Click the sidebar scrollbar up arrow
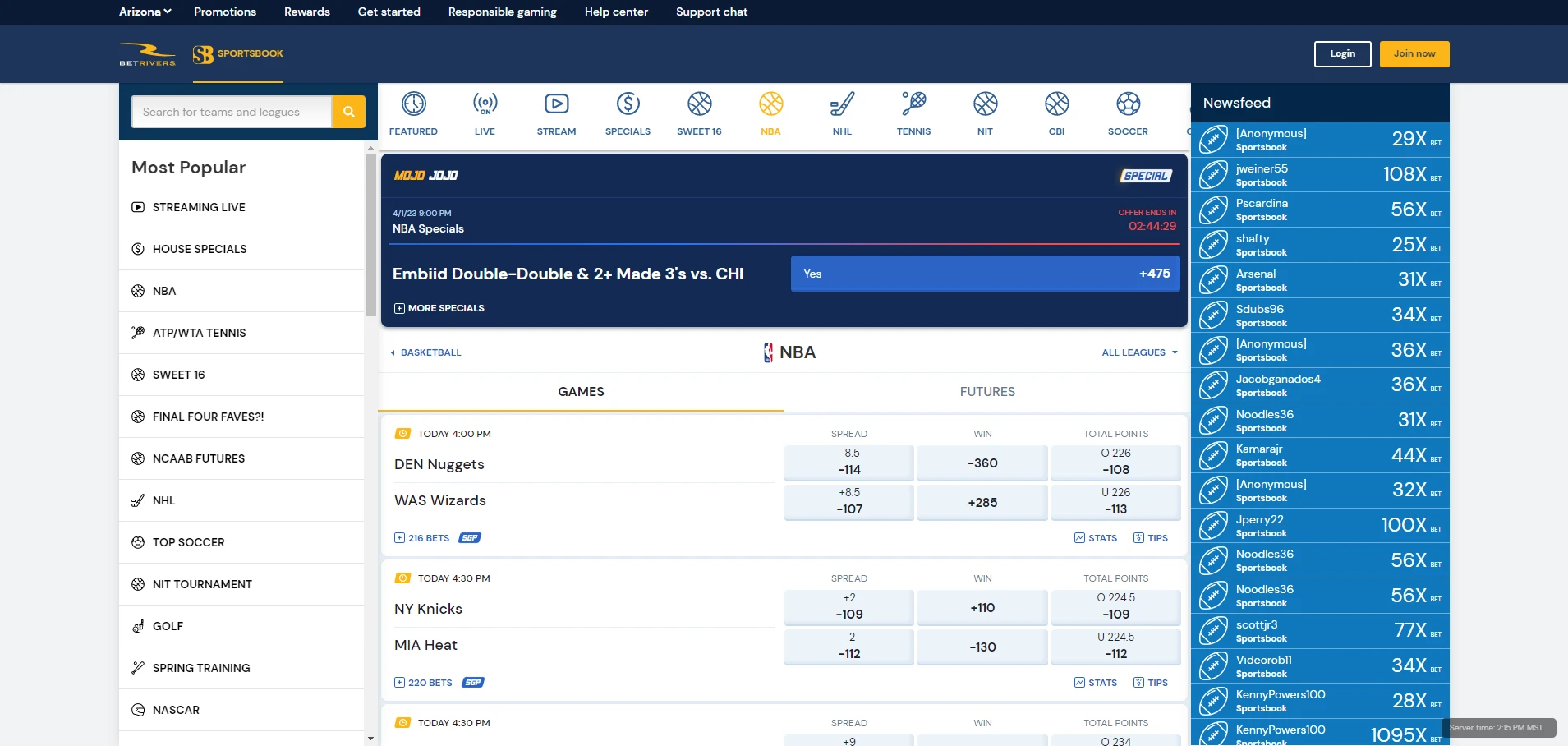Image resolution: width=1568 pixels, height=746 pixels. 370,148
